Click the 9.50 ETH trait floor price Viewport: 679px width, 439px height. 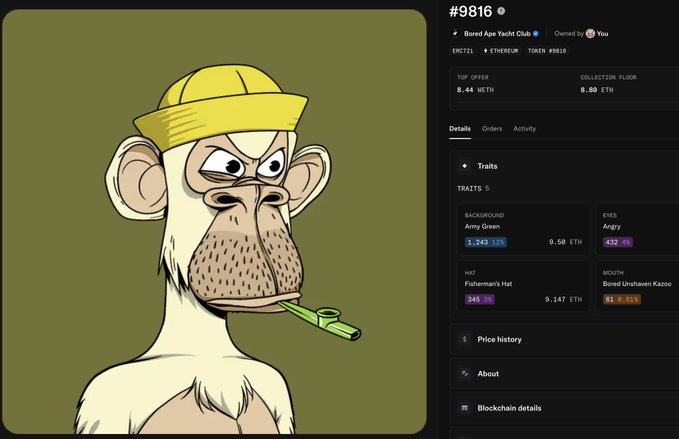coord(565,242)
